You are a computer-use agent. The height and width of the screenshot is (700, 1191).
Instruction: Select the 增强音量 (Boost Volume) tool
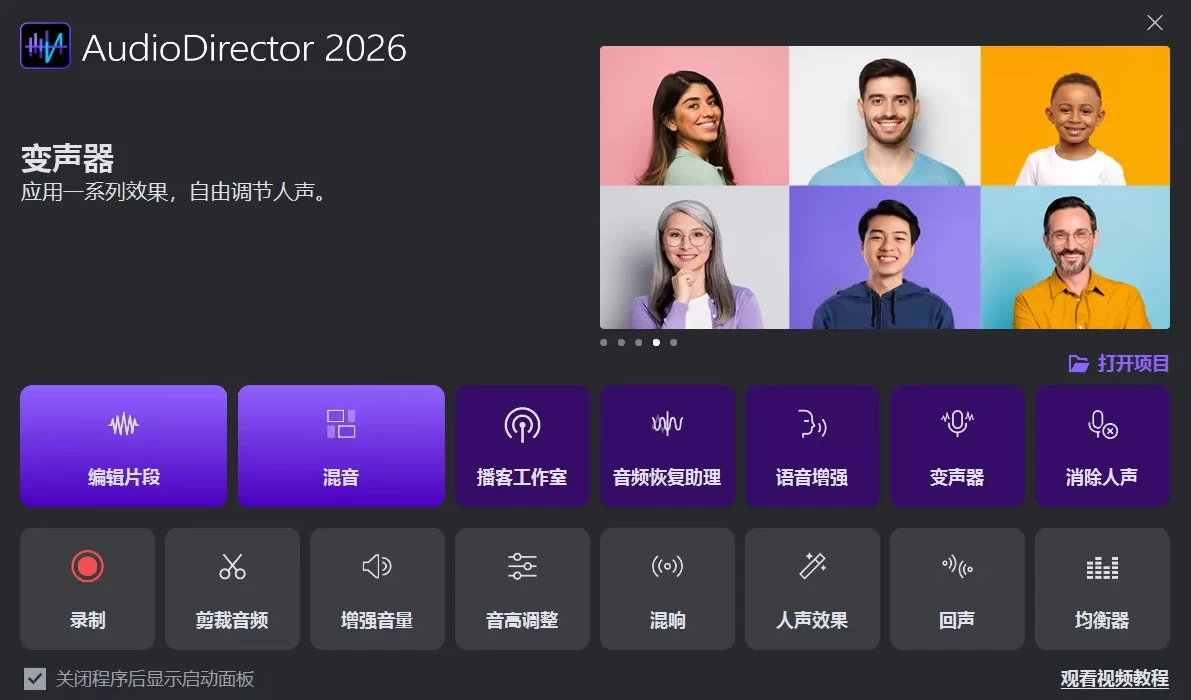point(377,588)
